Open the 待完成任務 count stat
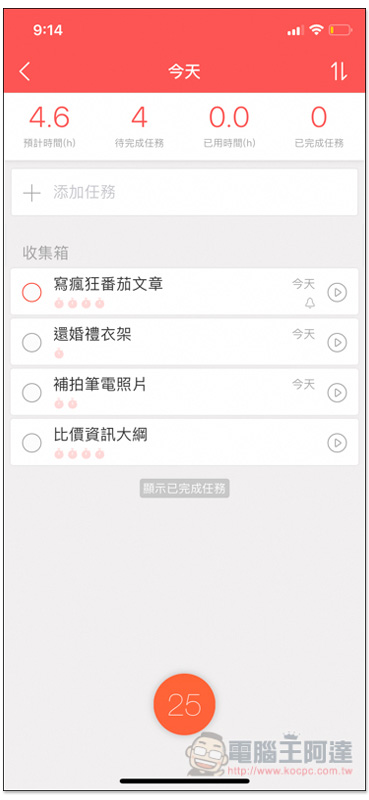Viewport: 369px width, 800px height. point(139,127)
